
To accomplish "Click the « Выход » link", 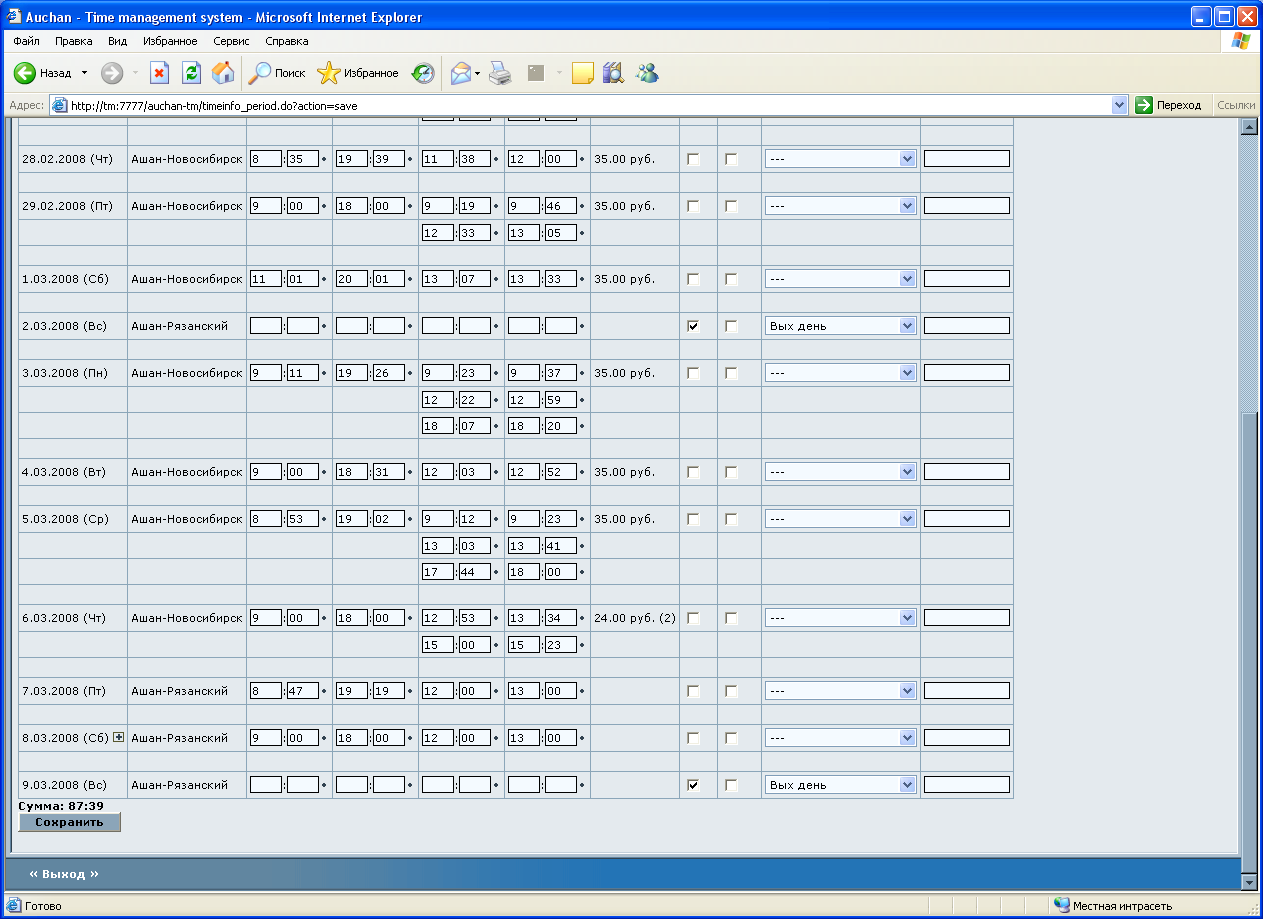I will pyautogui.click(x=64, y=874).
